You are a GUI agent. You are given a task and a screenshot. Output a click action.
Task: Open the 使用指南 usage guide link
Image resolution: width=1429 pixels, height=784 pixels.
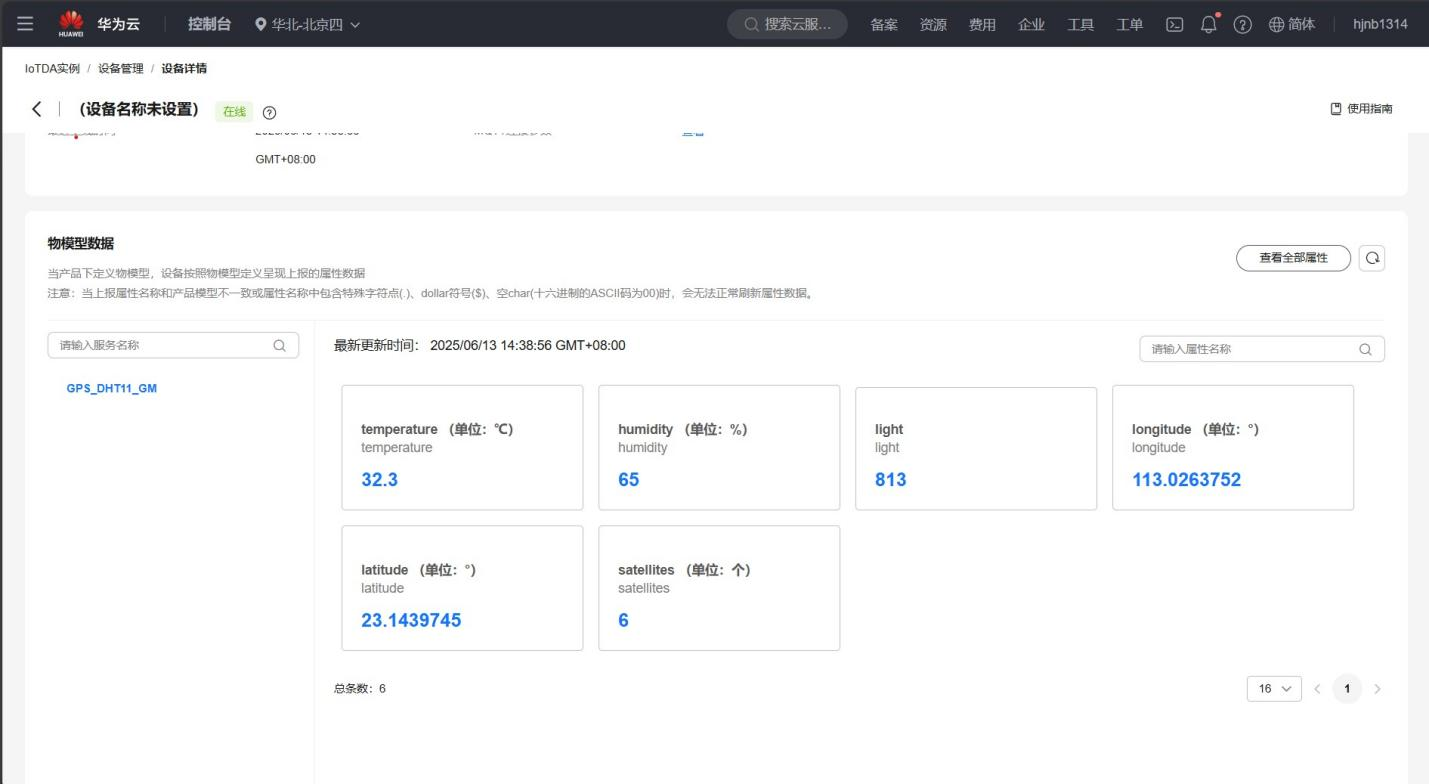(1361, 109)
